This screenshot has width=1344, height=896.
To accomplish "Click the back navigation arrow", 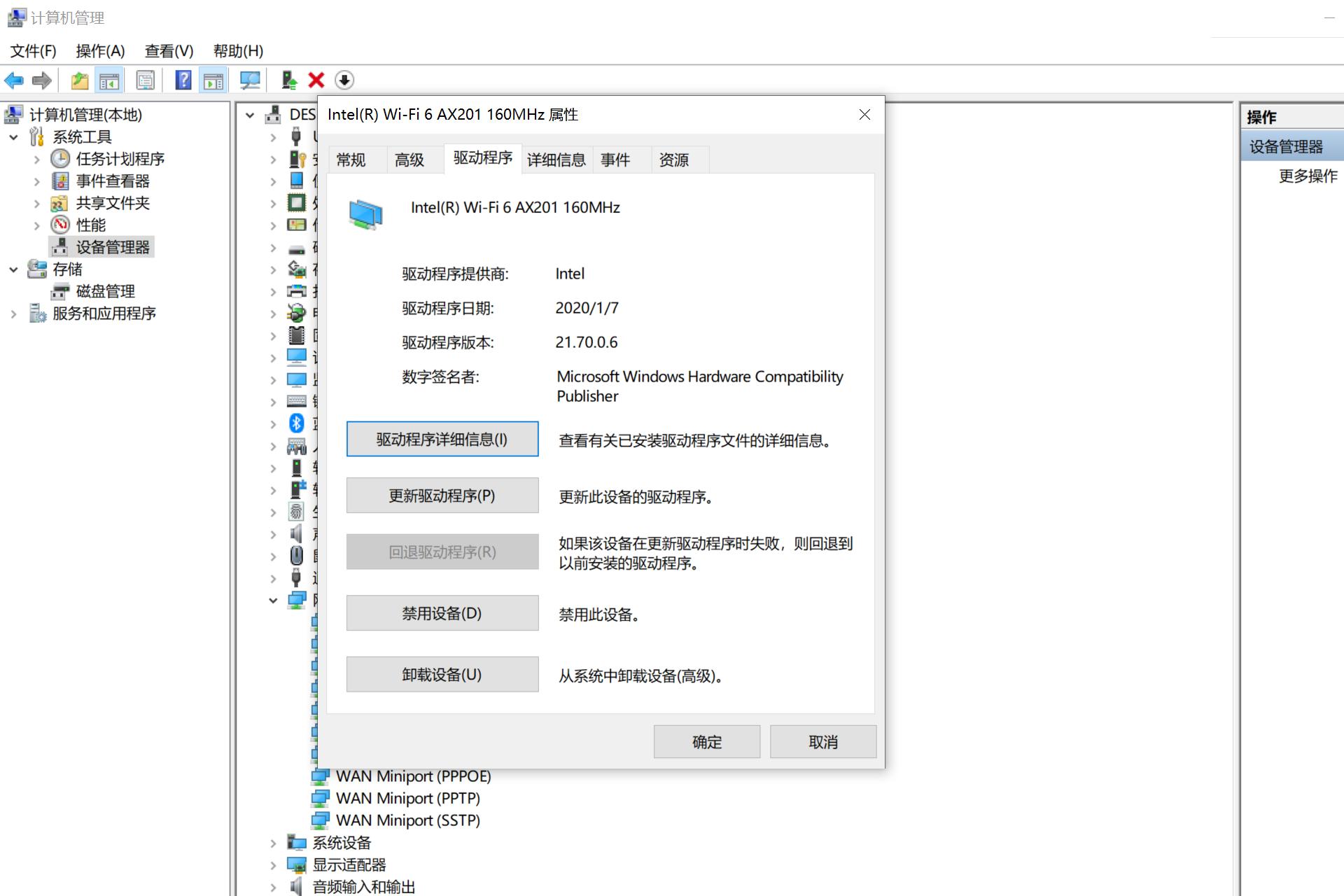I will tap(14, 80).
